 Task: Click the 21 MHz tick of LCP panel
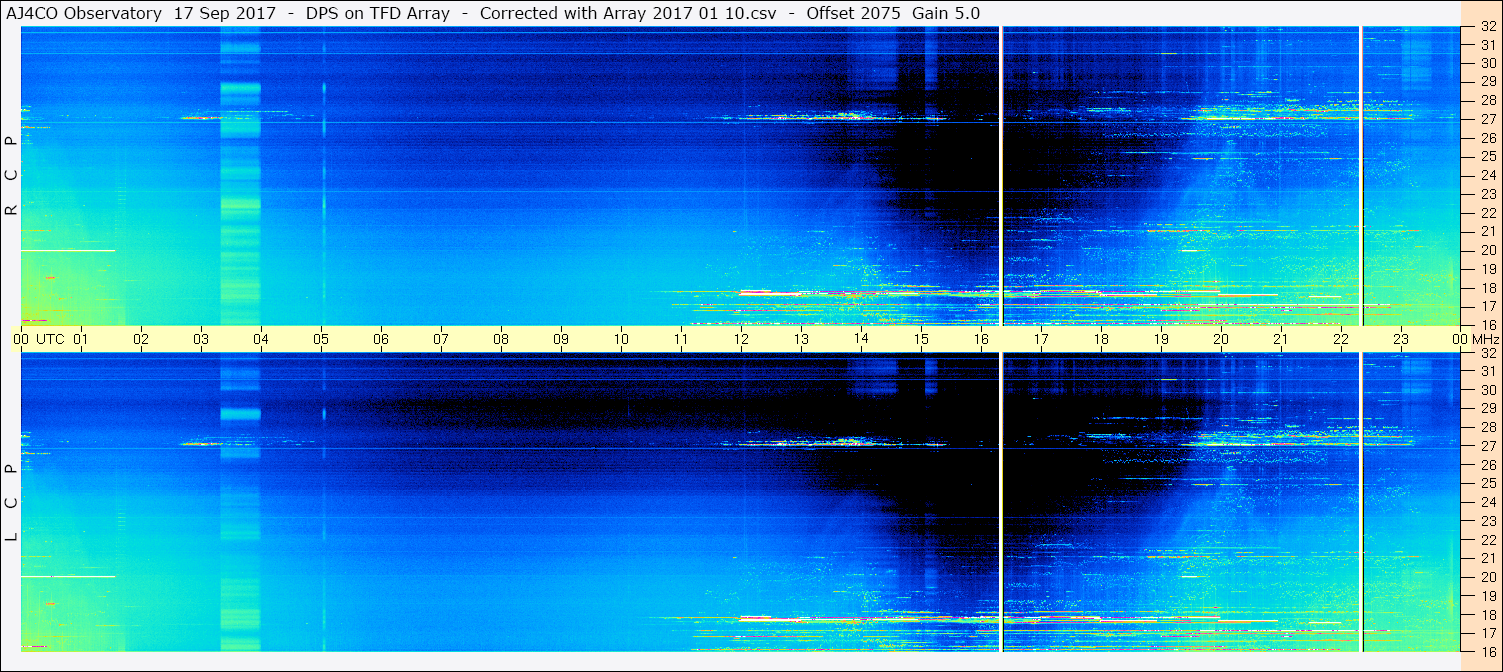[x=1487, y=558]
